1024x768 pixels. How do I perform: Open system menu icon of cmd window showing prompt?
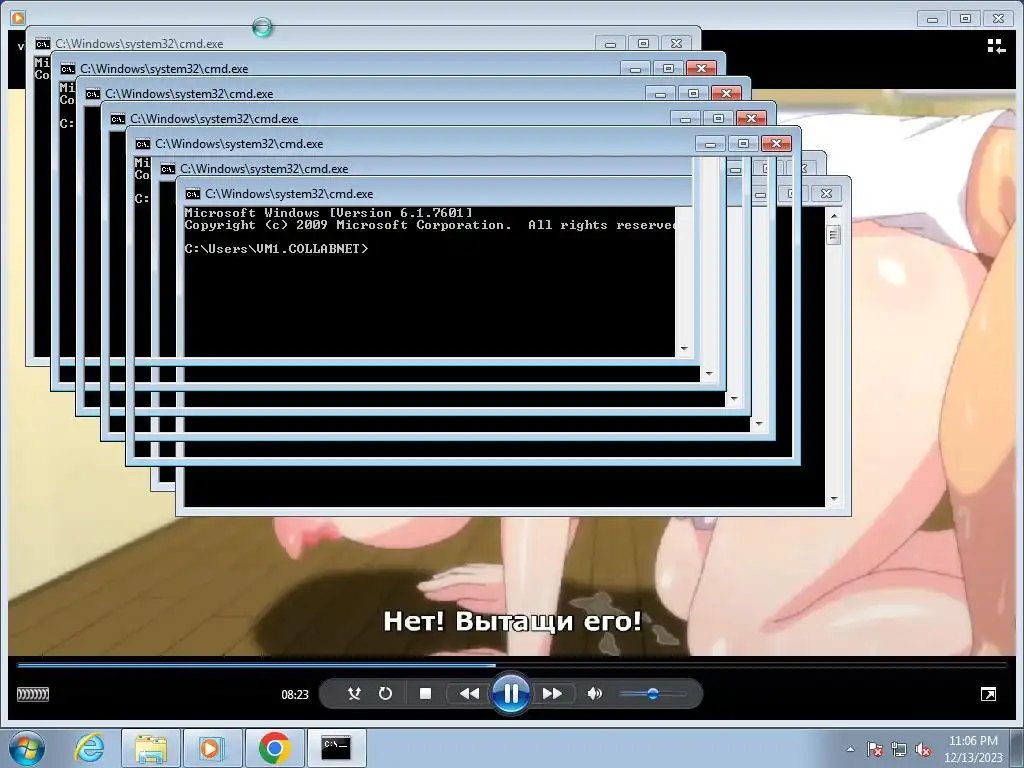pos(193,194)
